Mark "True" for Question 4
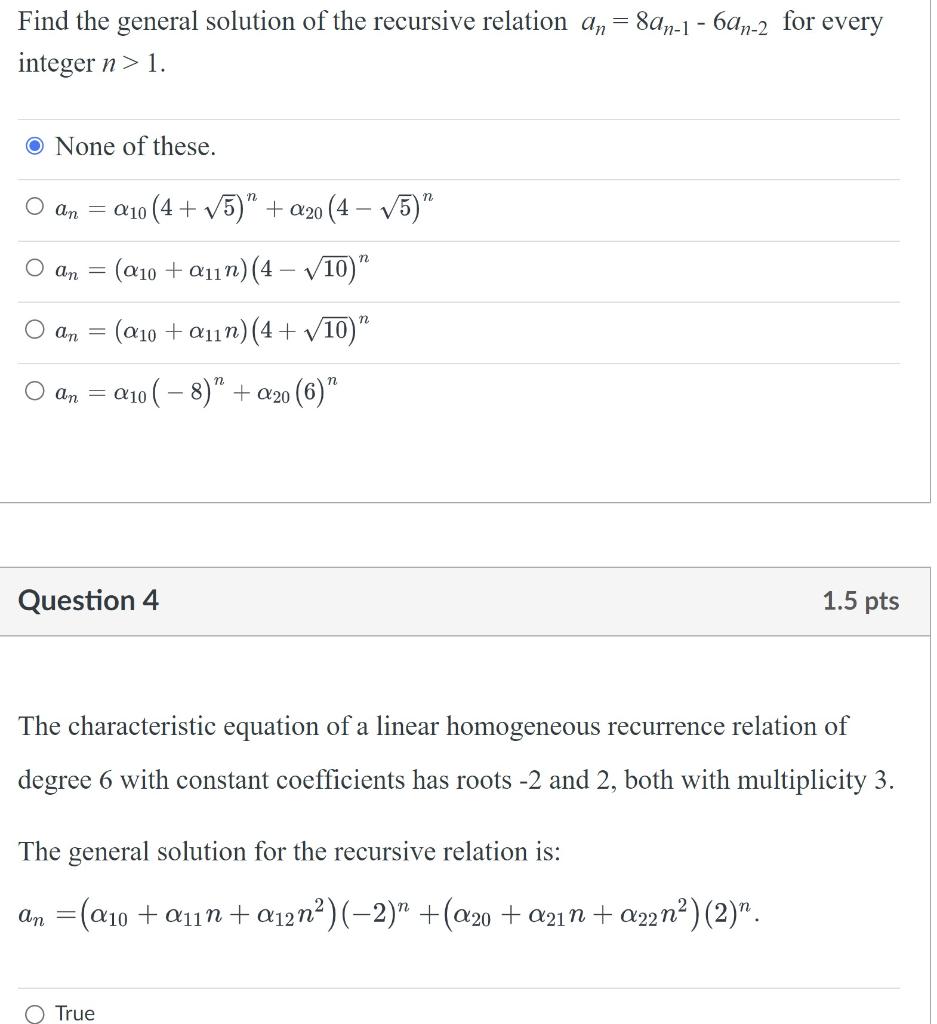This screenshot has width=937, height=1024. (33, 1013)
